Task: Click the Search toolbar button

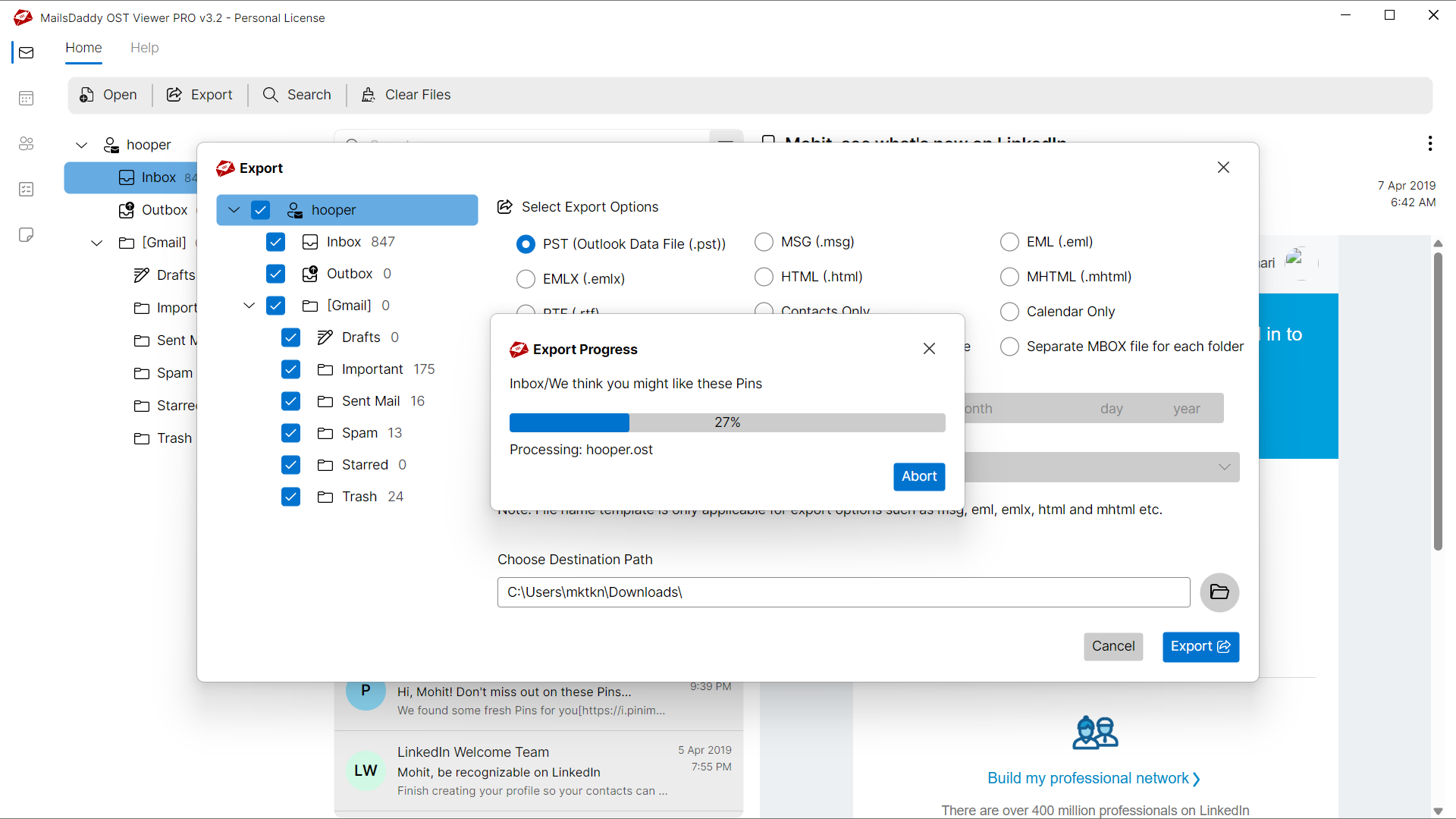Action: [297, 95]
